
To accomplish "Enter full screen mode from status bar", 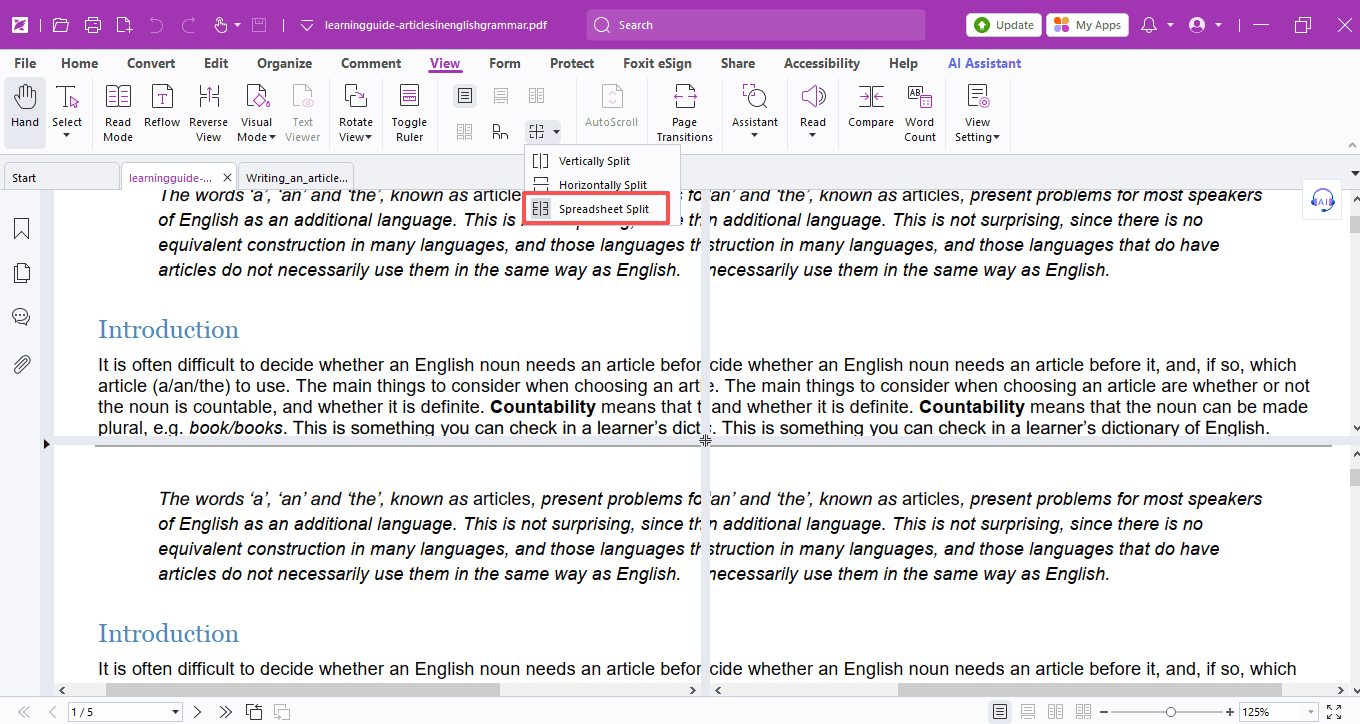I will (1332, 712).
